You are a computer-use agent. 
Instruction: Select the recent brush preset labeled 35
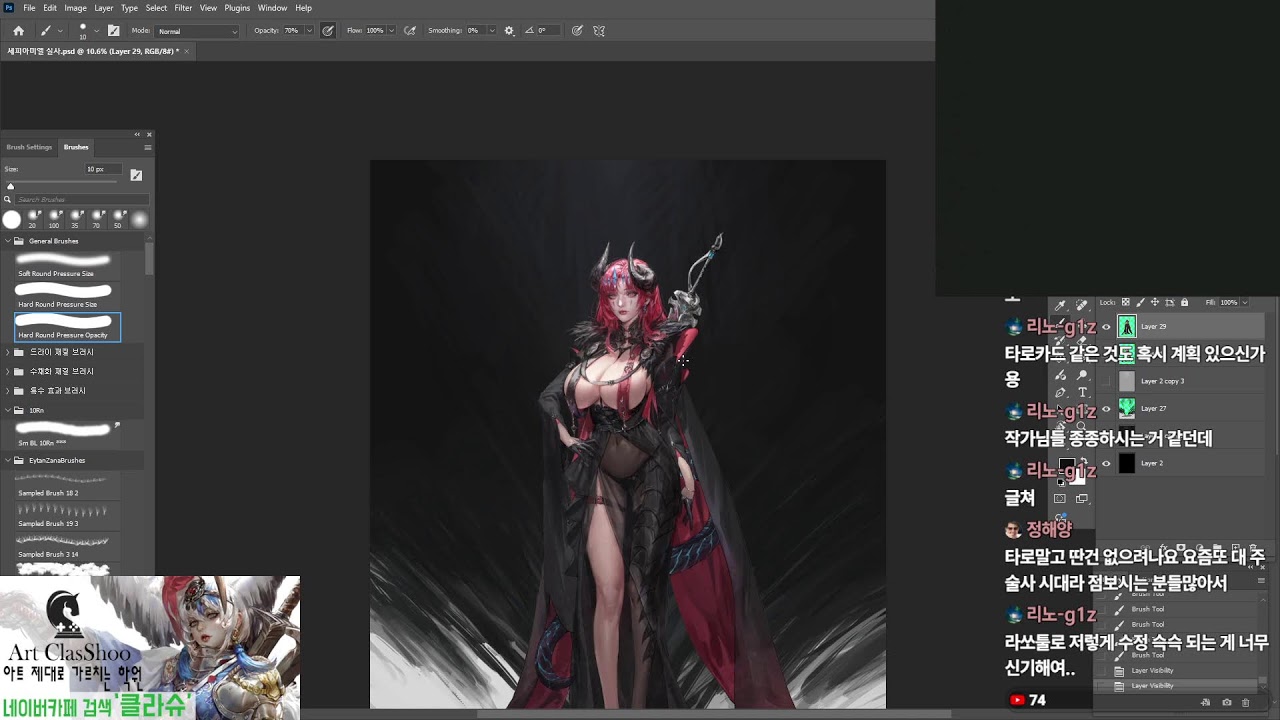[x=75, y=219]
